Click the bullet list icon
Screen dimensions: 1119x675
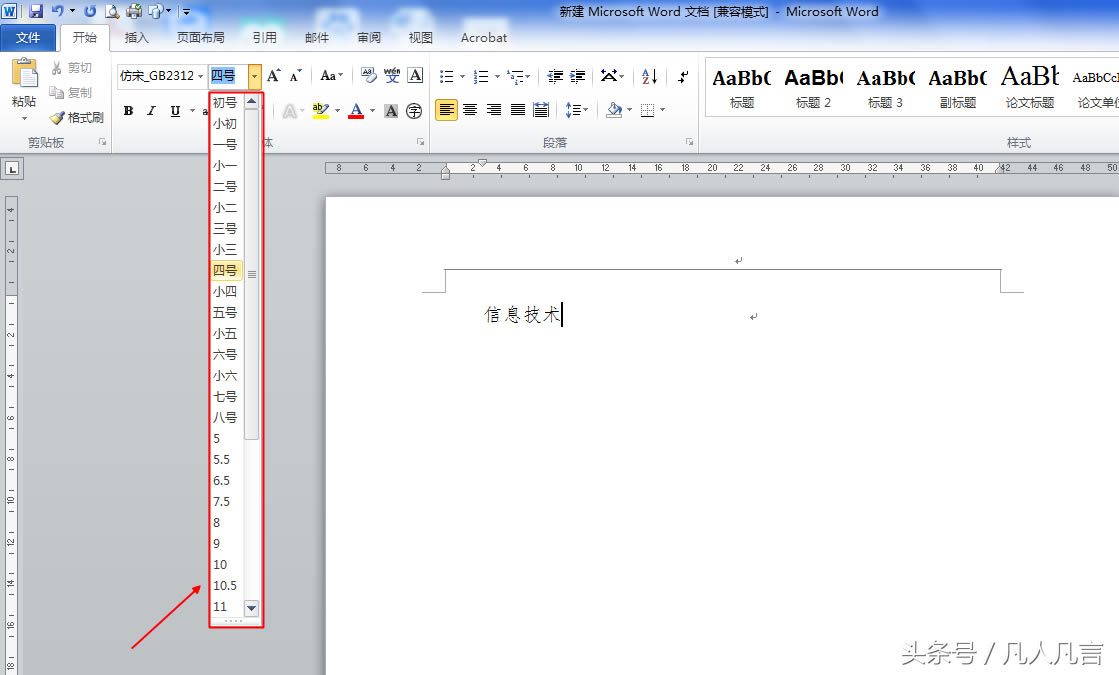tap(447, 76)
